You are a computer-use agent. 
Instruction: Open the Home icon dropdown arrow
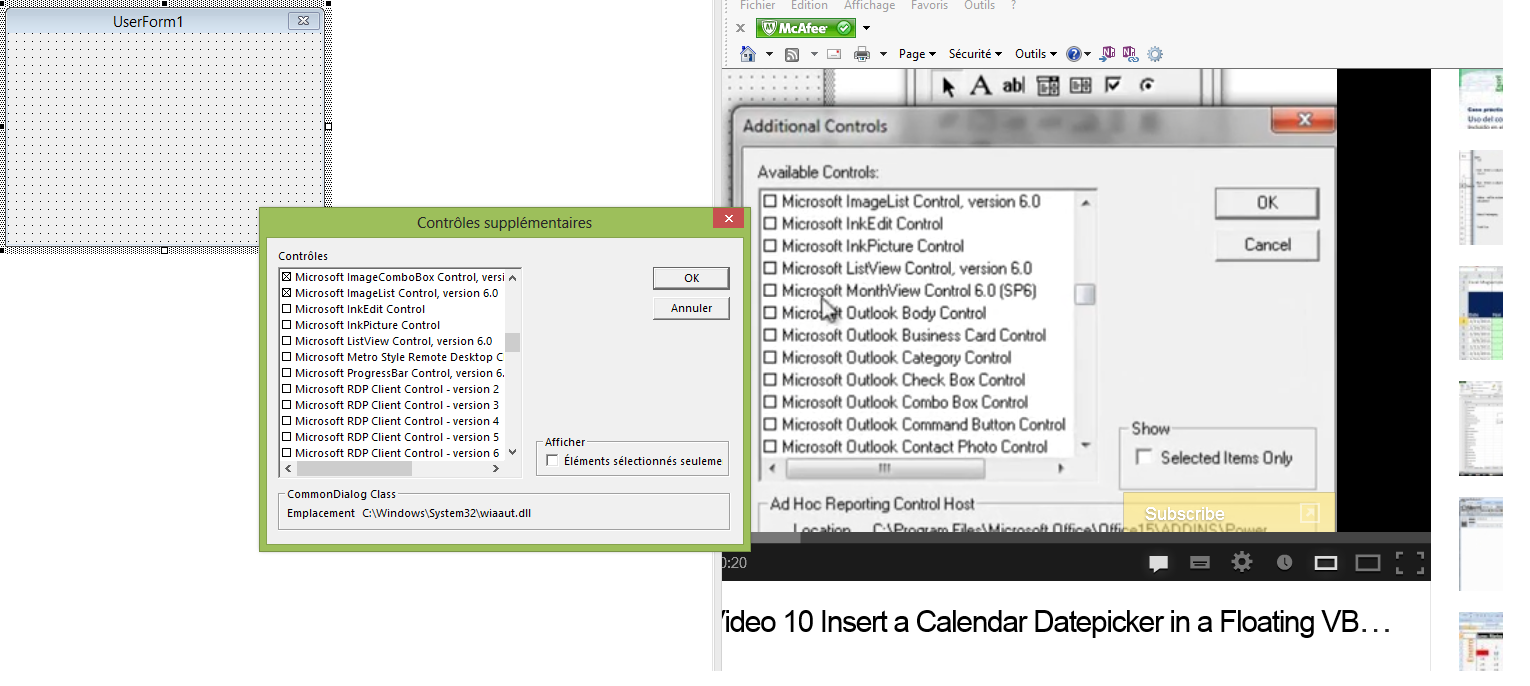pos(769,54)
